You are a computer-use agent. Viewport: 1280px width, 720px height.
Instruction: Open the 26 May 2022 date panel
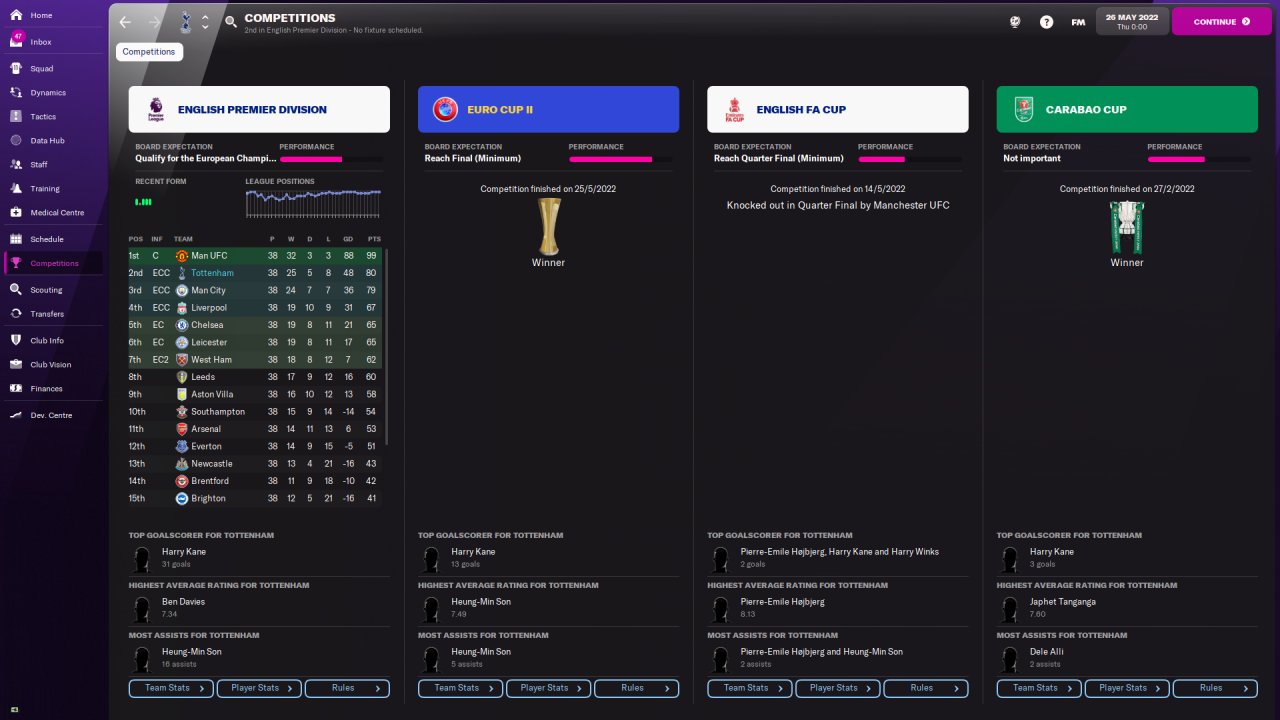point(1131,21)
